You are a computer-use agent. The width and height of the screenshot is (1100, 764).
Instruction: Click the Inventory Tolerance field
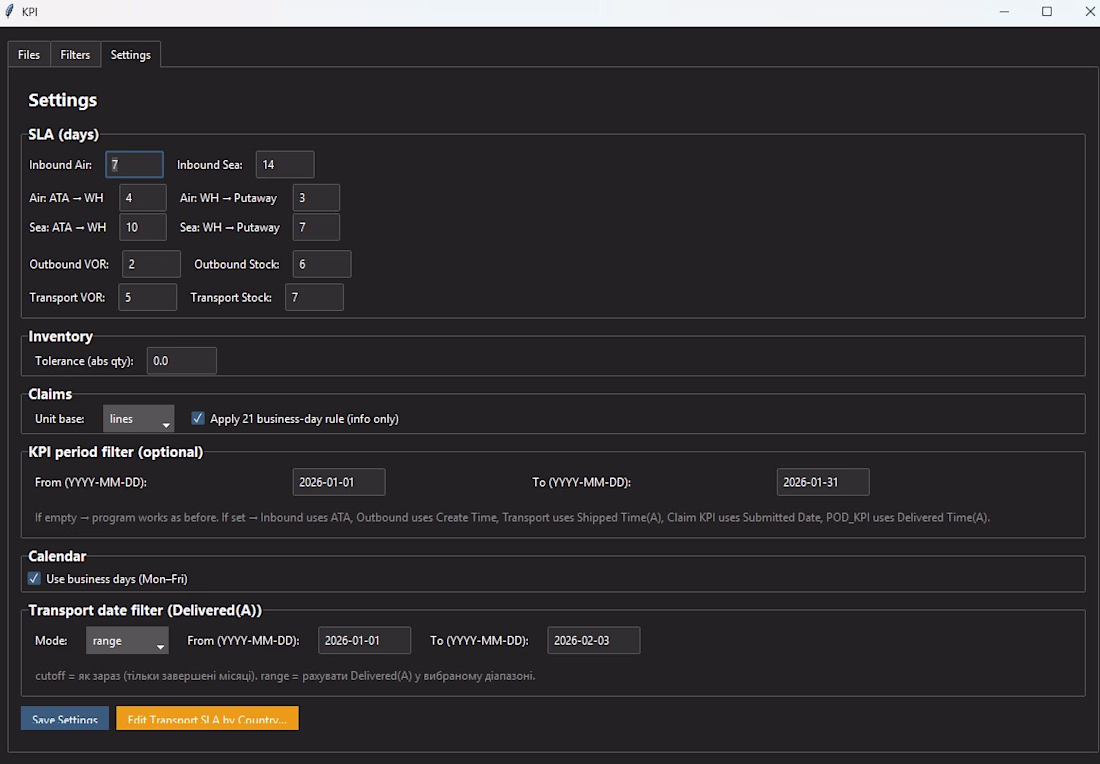[181, 361]
